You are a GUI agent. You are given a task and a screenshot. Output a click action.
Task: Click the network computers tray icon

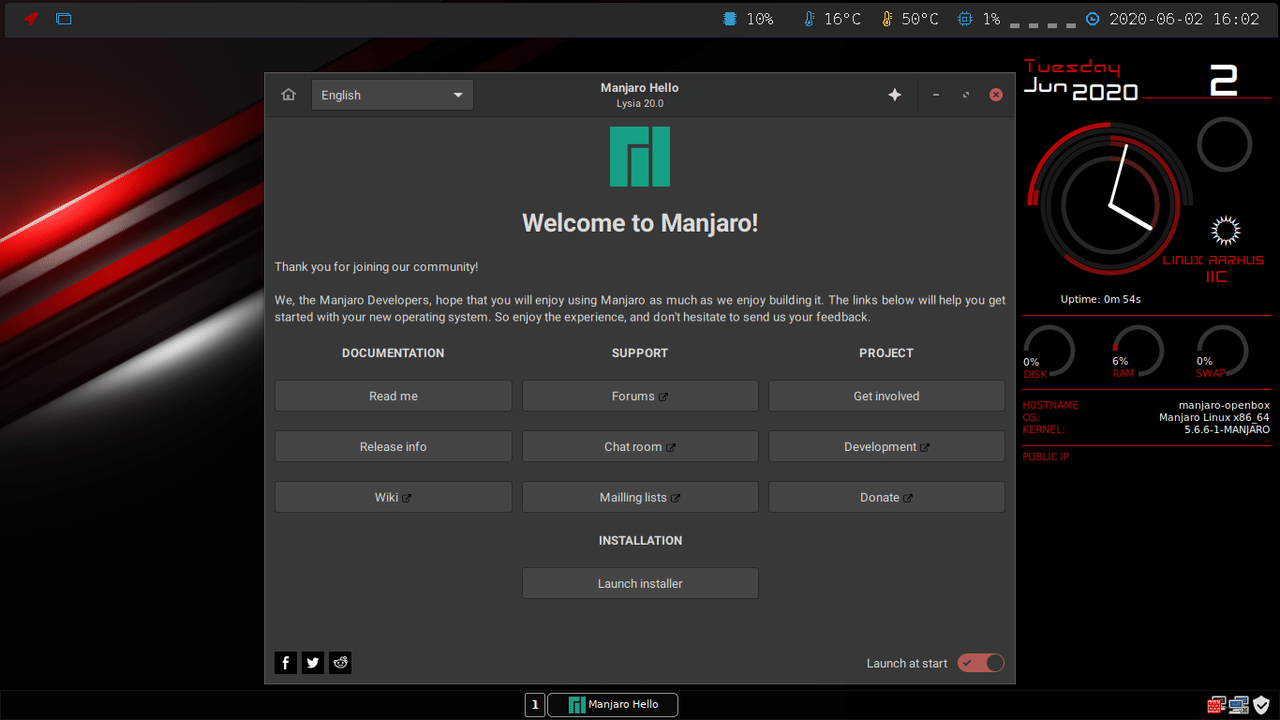pos(1239,705)
